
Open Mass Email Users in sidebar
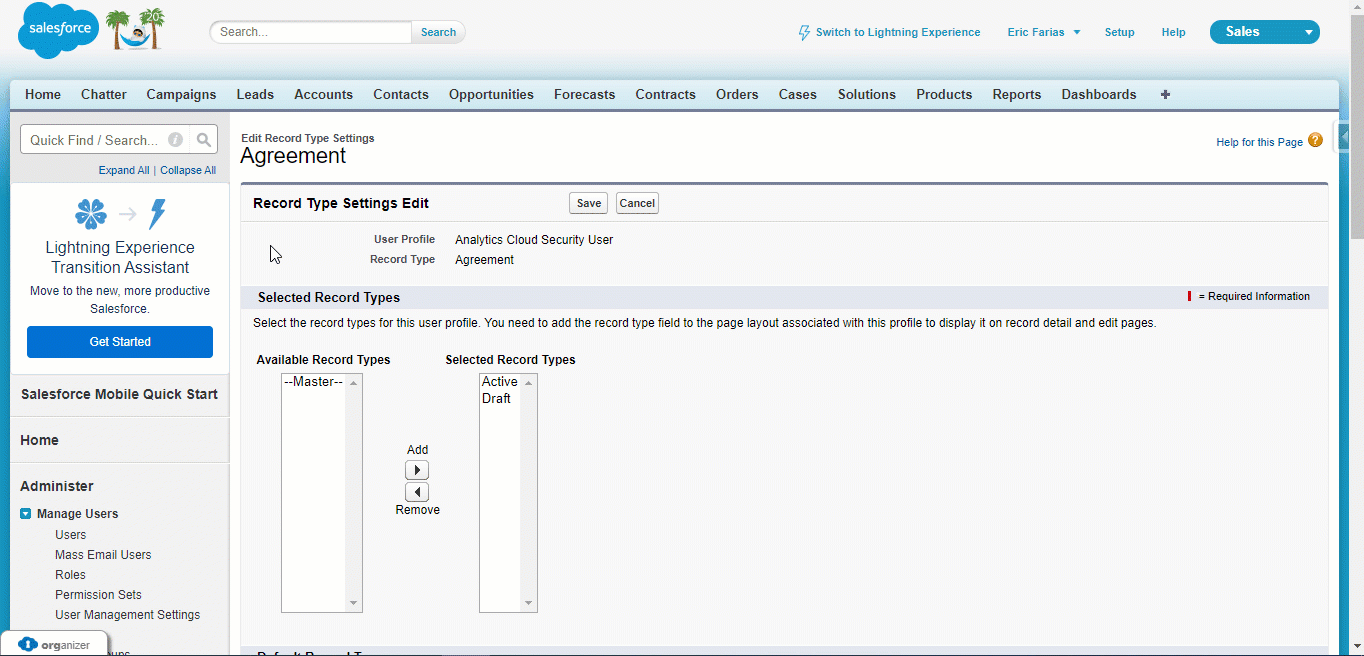tap(103, 555)
